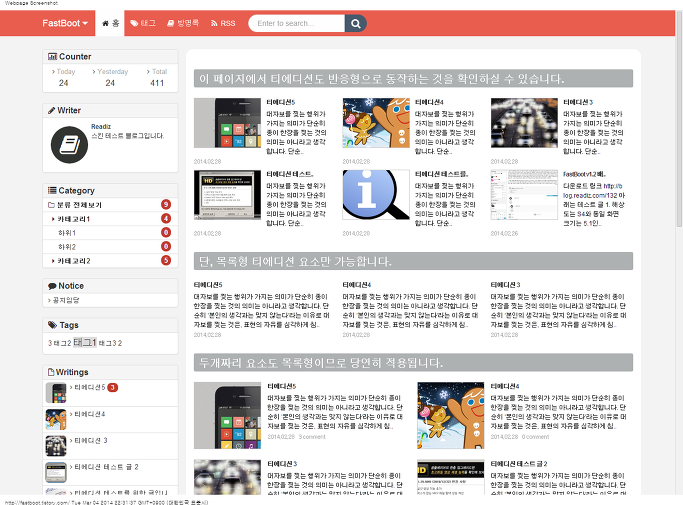
Task: Select the 하위2 subcategory
Action: (x=67, y=247)
